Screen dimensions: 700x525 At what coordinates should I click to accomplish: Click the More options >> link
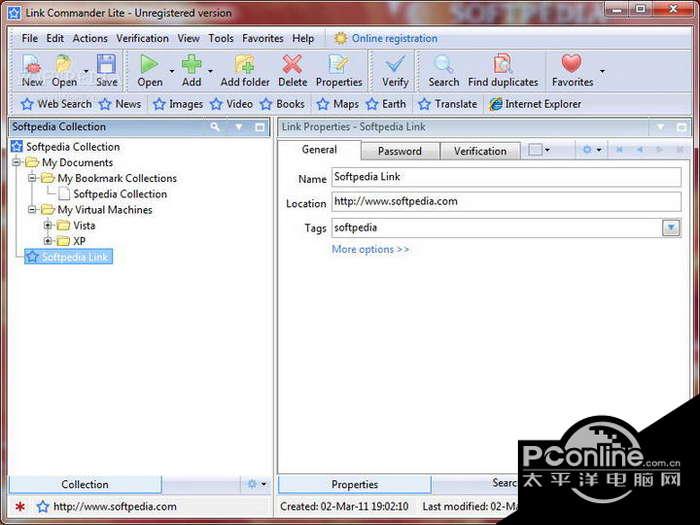pos(370,249)
